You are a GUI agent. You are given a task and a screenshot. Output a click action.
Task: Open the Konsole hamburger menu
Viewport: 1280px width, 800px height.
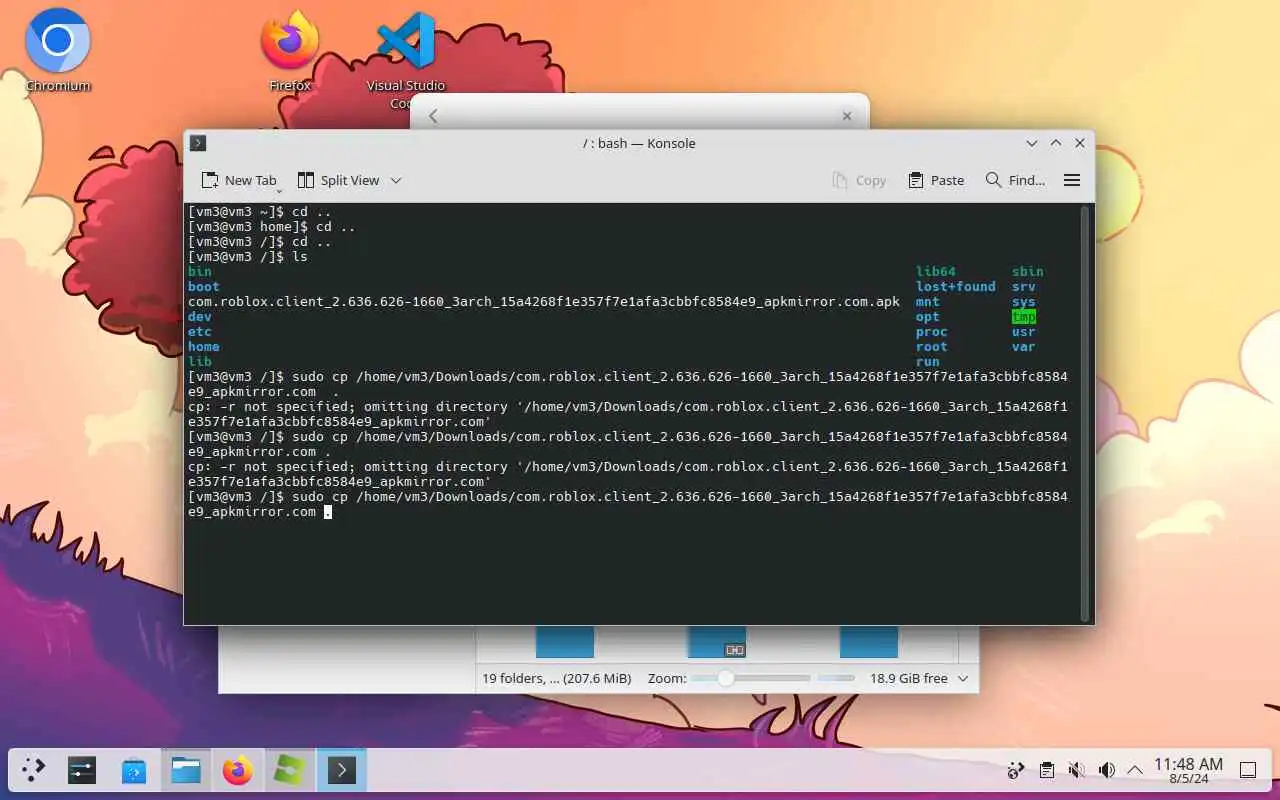tap(1072, 180)
